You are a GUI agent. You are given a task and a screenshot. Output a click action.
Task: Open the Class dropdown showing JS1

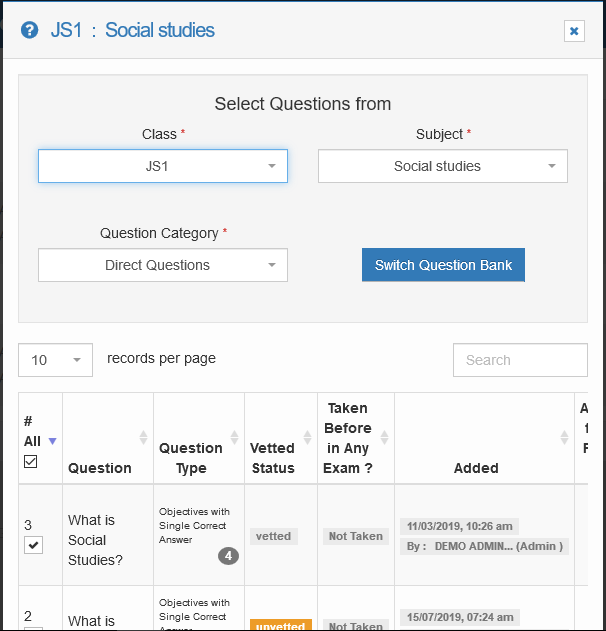pos(163,166)
